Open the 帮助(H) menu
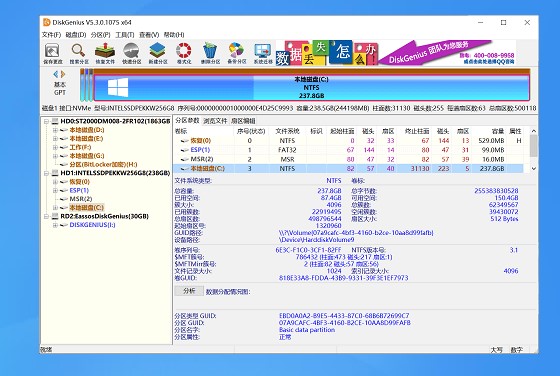The width and height of the screenshot is (560, 376). (x=174, y=35)
